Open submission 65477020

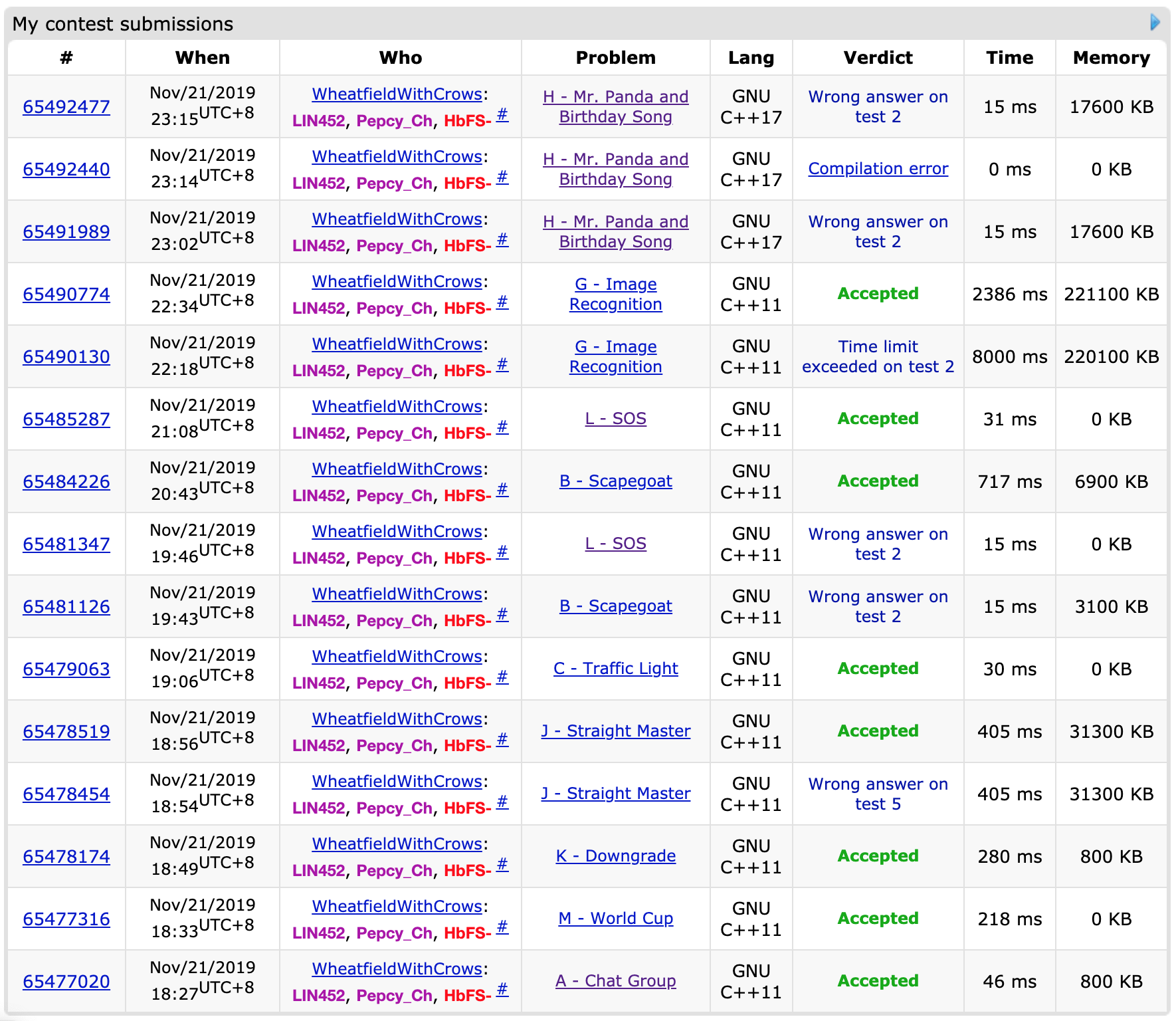66,982
